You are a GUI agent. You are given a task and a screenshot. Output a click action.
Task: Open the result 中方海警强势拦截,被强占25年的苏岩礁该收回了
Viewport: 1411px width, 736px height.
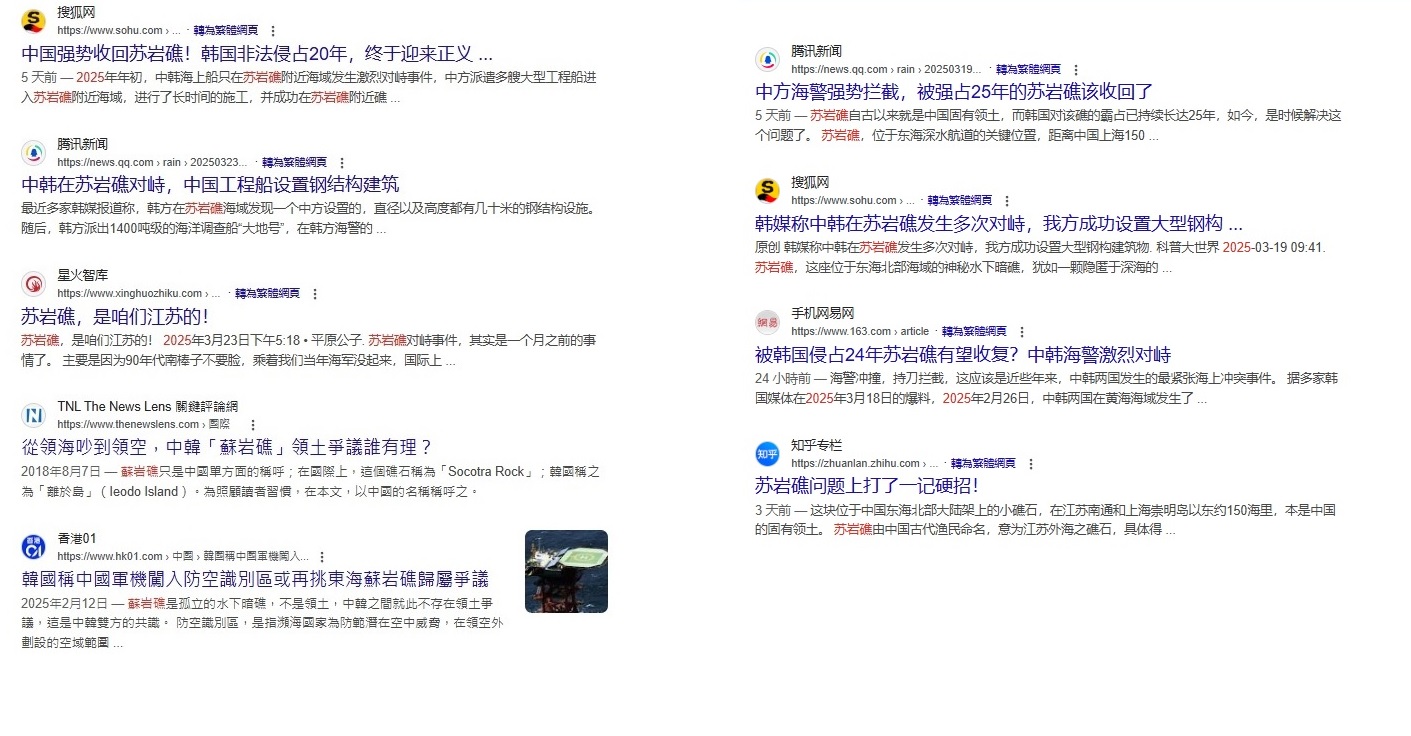coord(954,93)
